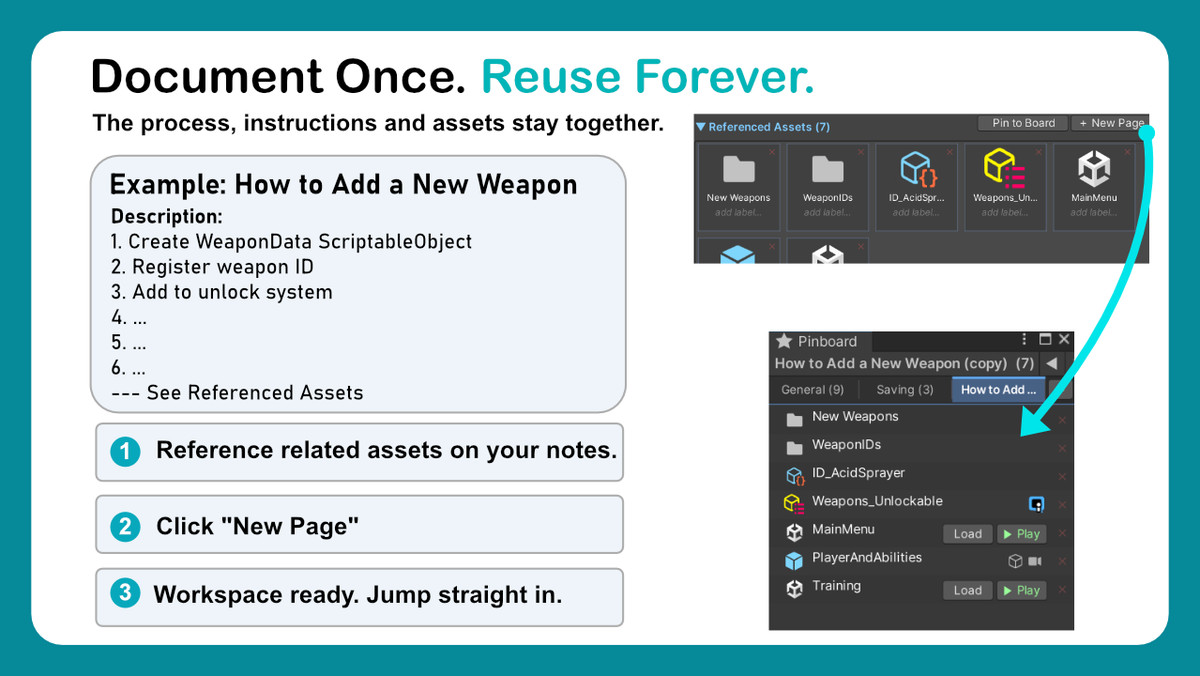Click the Training scene icon in Pinboard
The image size is (1200, 676).
point(794,589)
